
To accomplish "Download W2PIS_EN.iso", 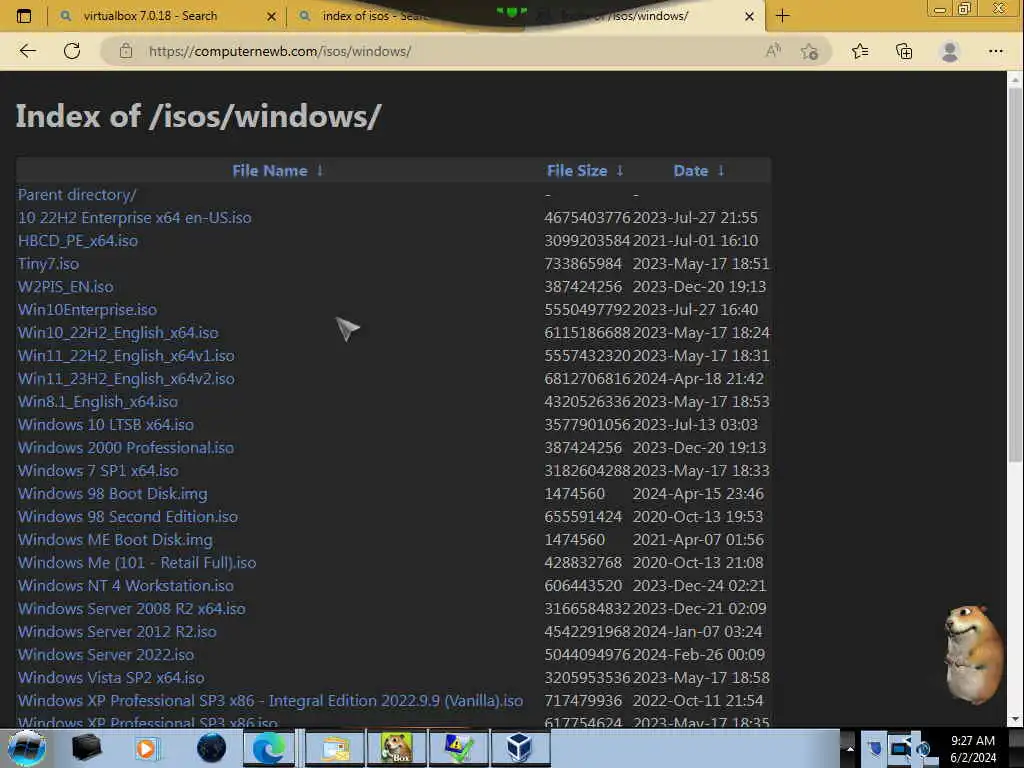I will tap(65, 286).
